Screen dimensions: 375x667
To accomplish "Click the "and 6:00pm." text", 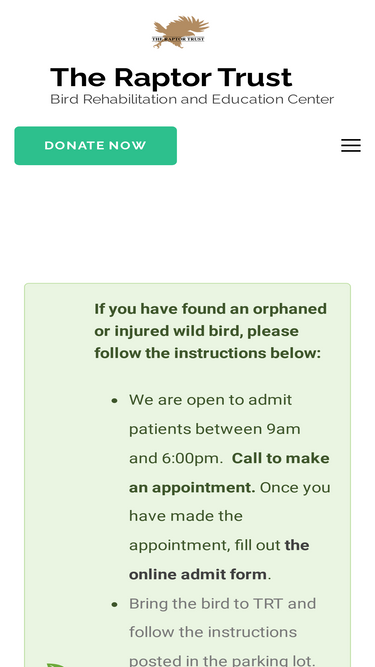I will [x=176, y=459].
